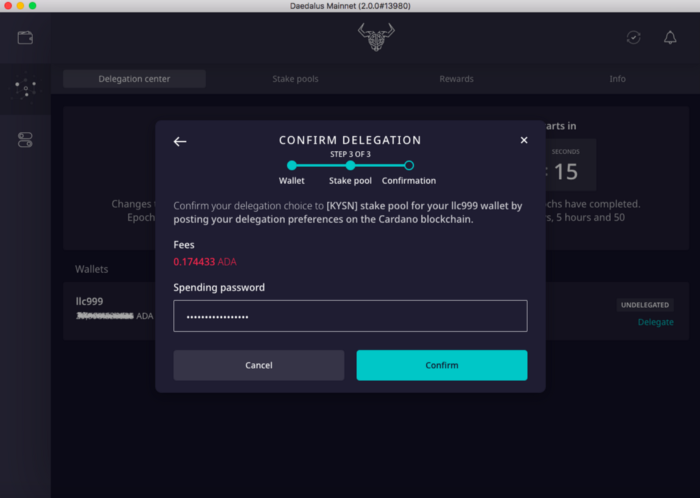Click the Confirmation step circle

(x=409, y=165)
